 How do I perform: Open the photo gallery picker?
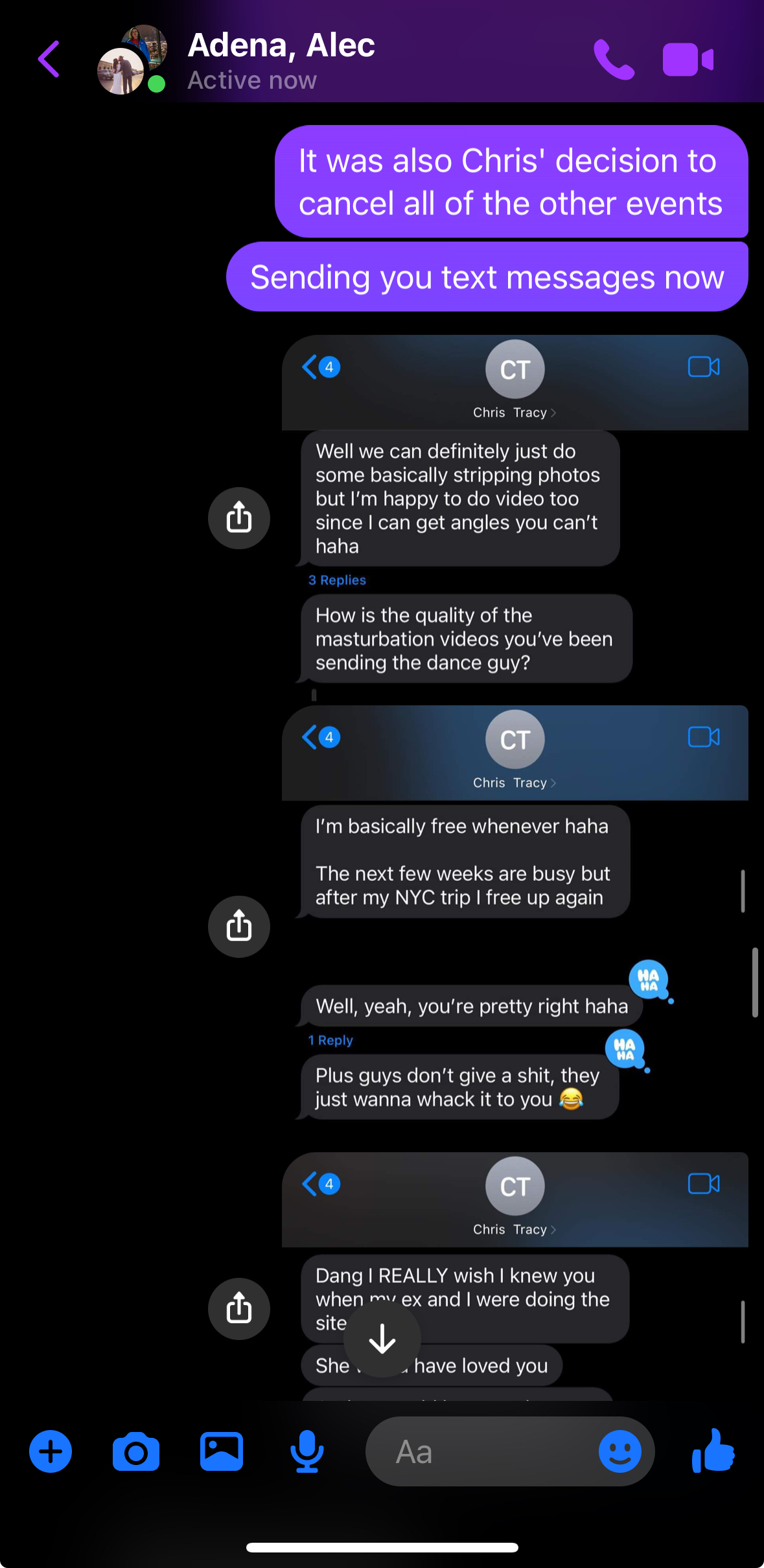click(222, 1451)
